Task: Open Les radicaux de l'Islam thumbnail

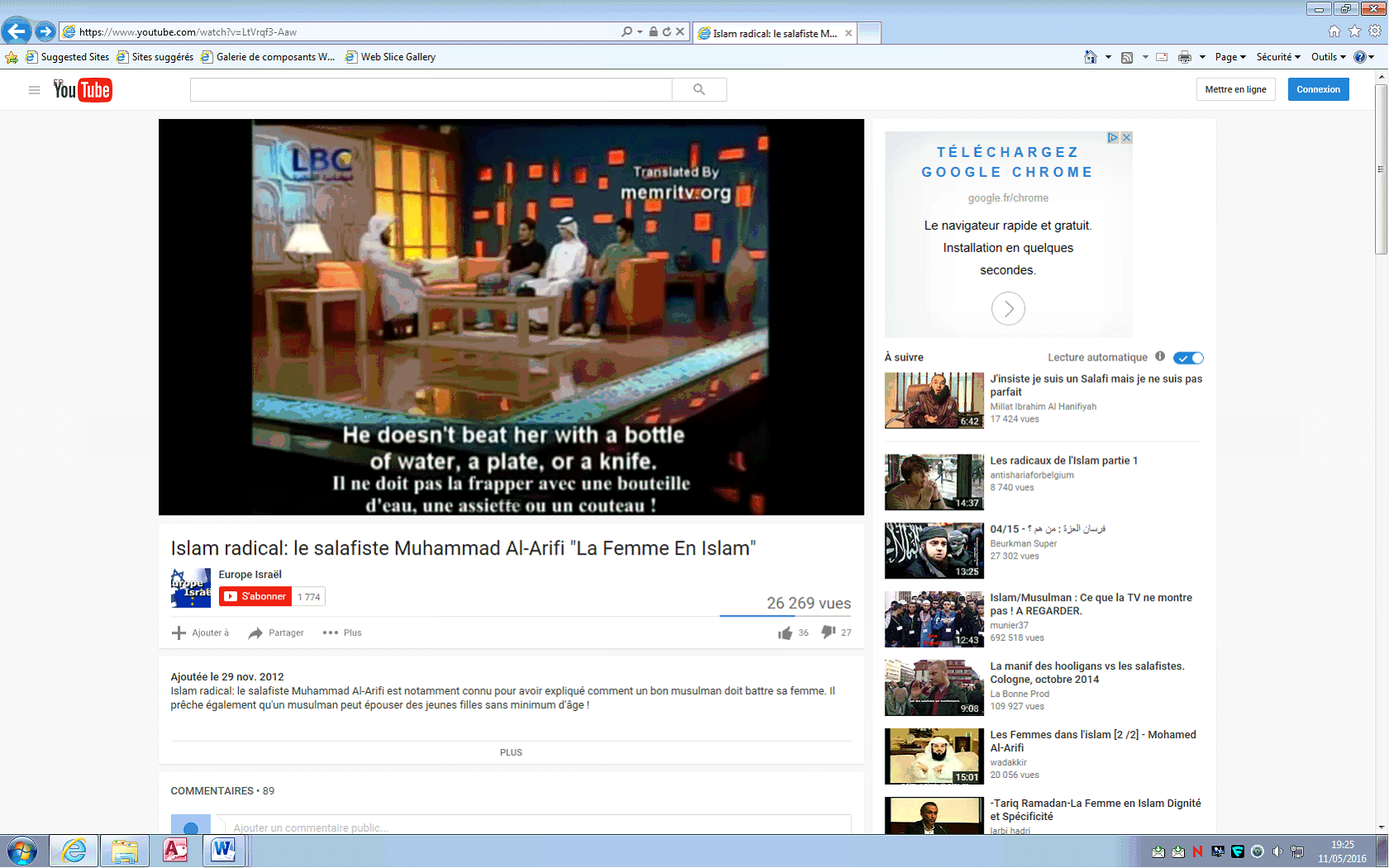Action: [x=933, y=482]
